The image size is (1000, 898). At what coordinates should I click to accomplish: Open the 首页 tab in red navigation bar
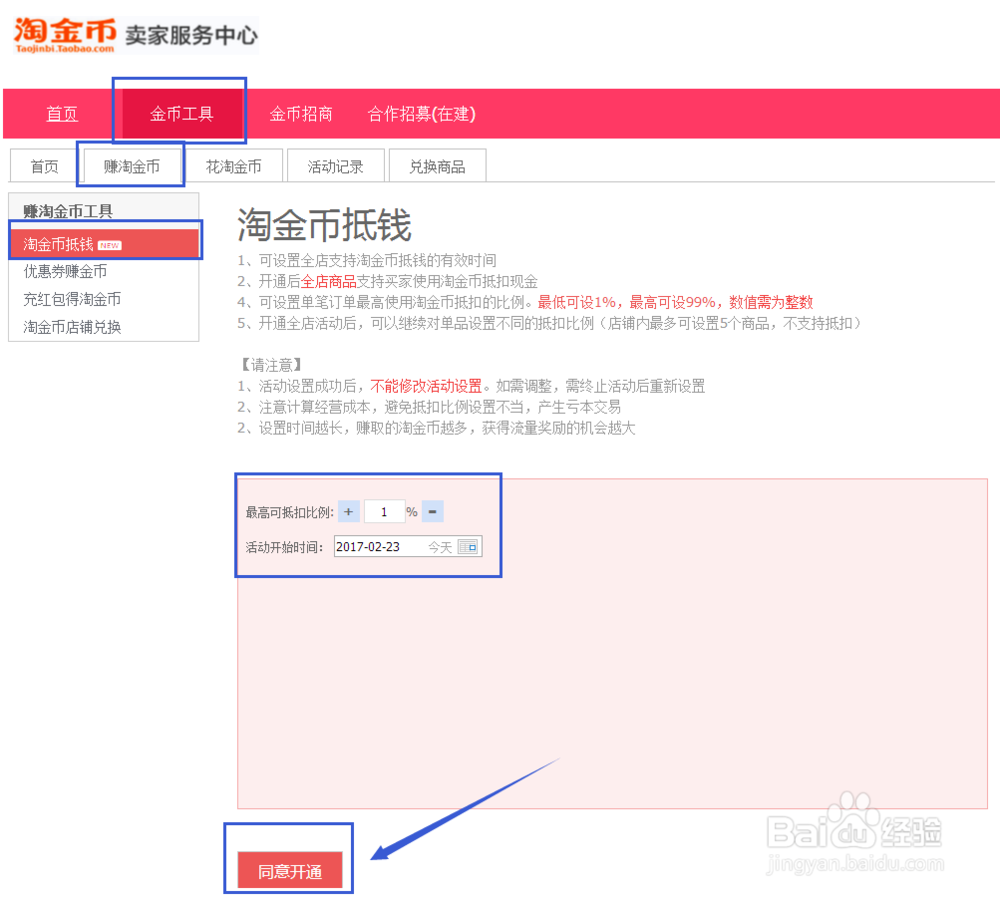click(62, 114)
